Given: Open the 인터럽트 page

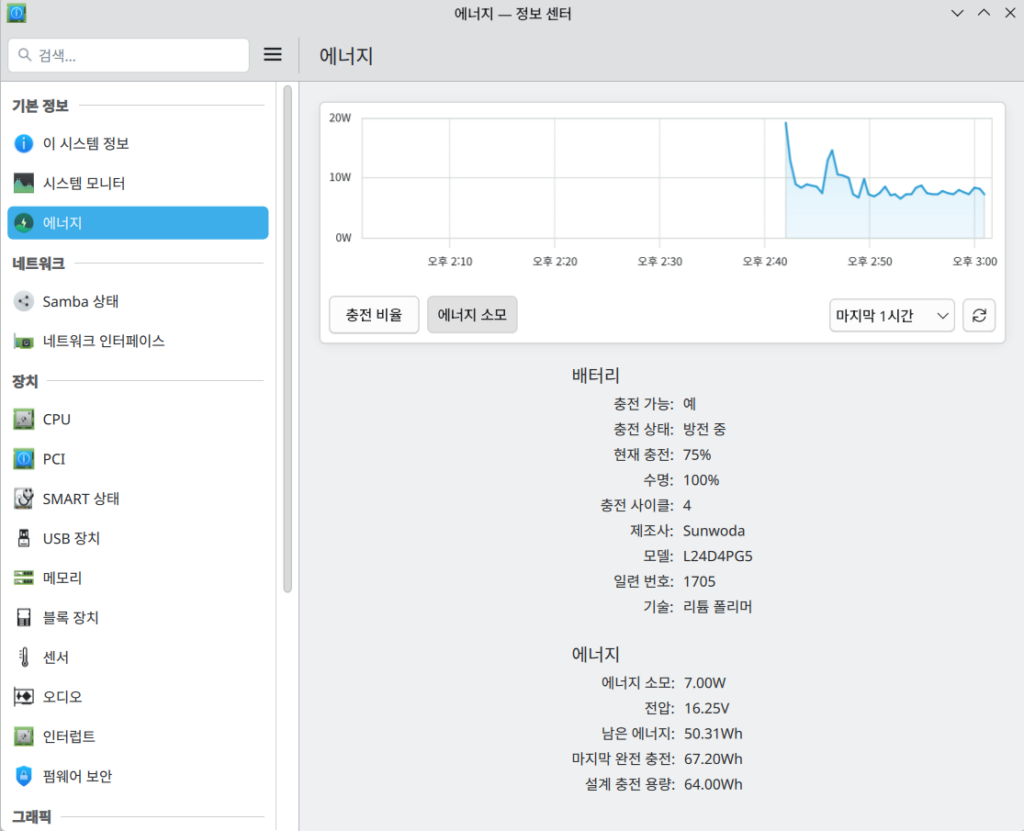Looking at the screenshot, I should (69, 737).
